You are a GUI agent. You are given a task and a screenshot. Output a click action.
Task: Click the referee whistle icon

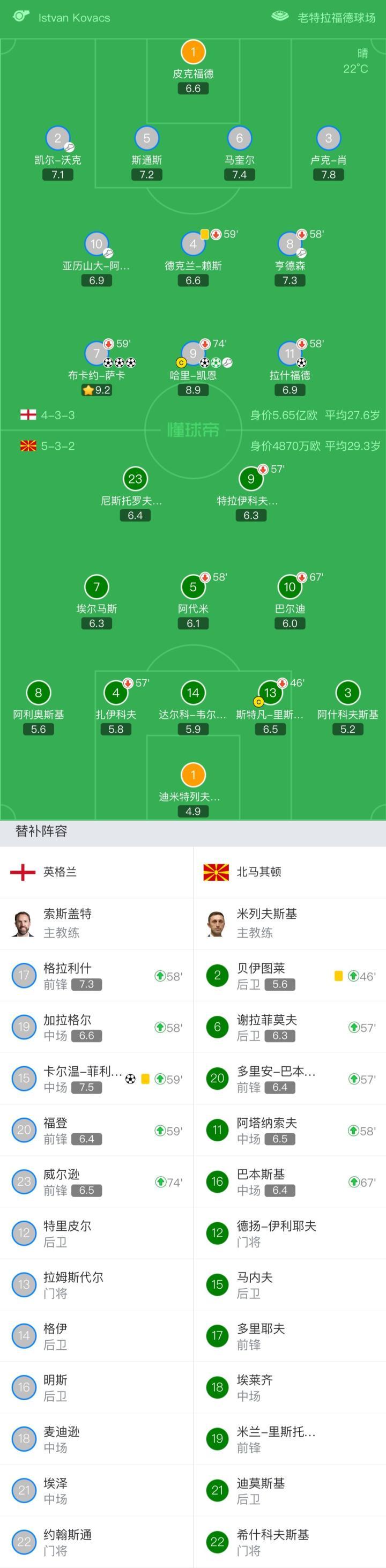(x=21, y=16)
